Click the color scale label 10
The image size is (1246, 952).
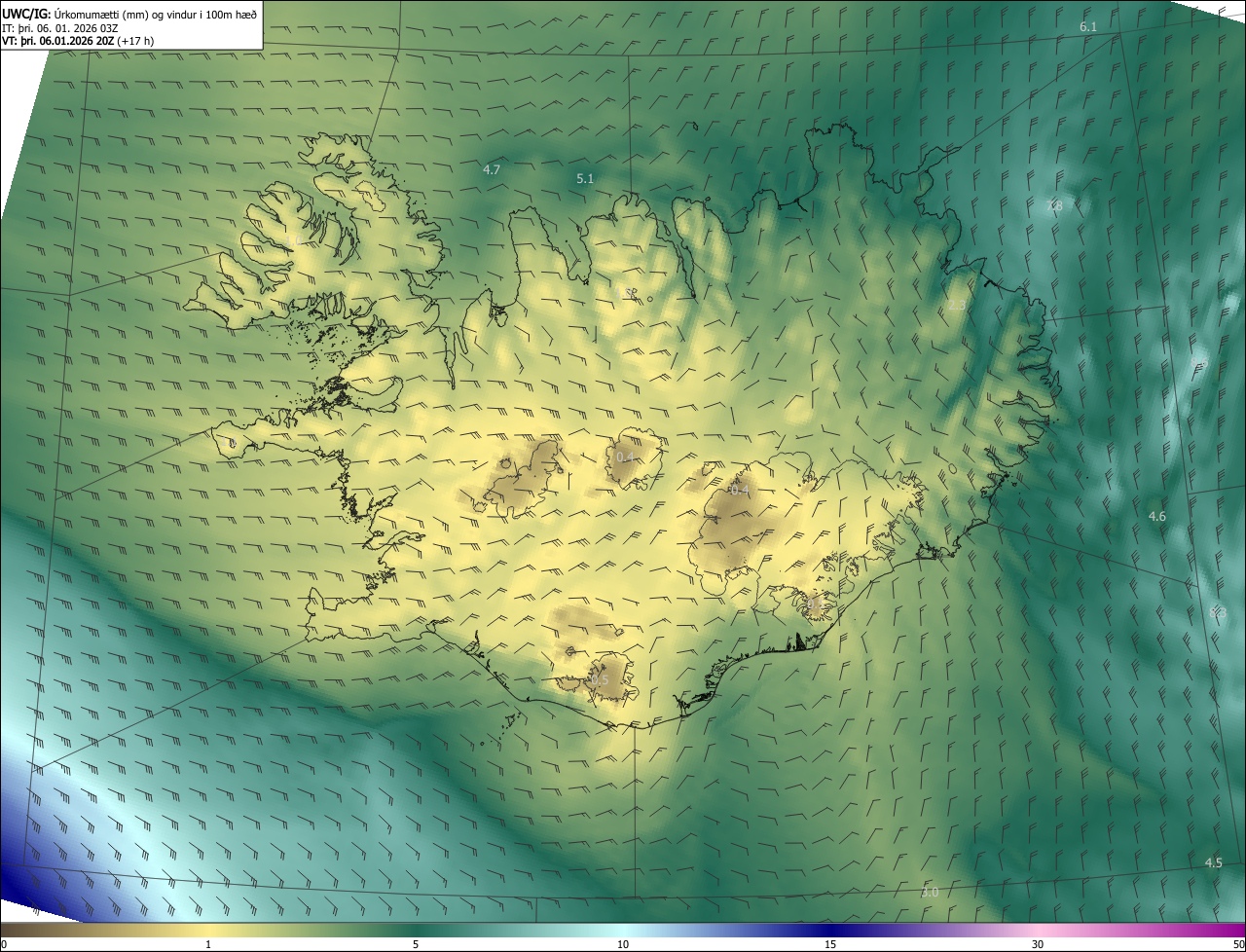(x=623, y=945)
